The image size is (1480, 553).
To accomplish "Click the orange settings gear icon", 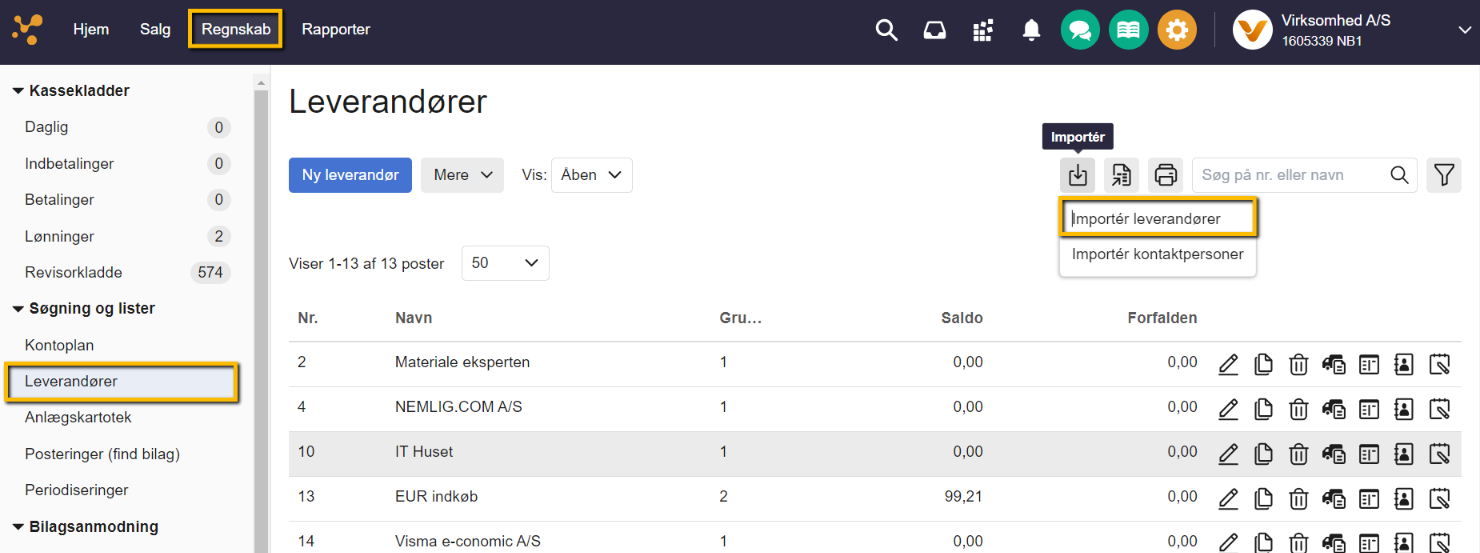I will click(x=1177, y=30).
